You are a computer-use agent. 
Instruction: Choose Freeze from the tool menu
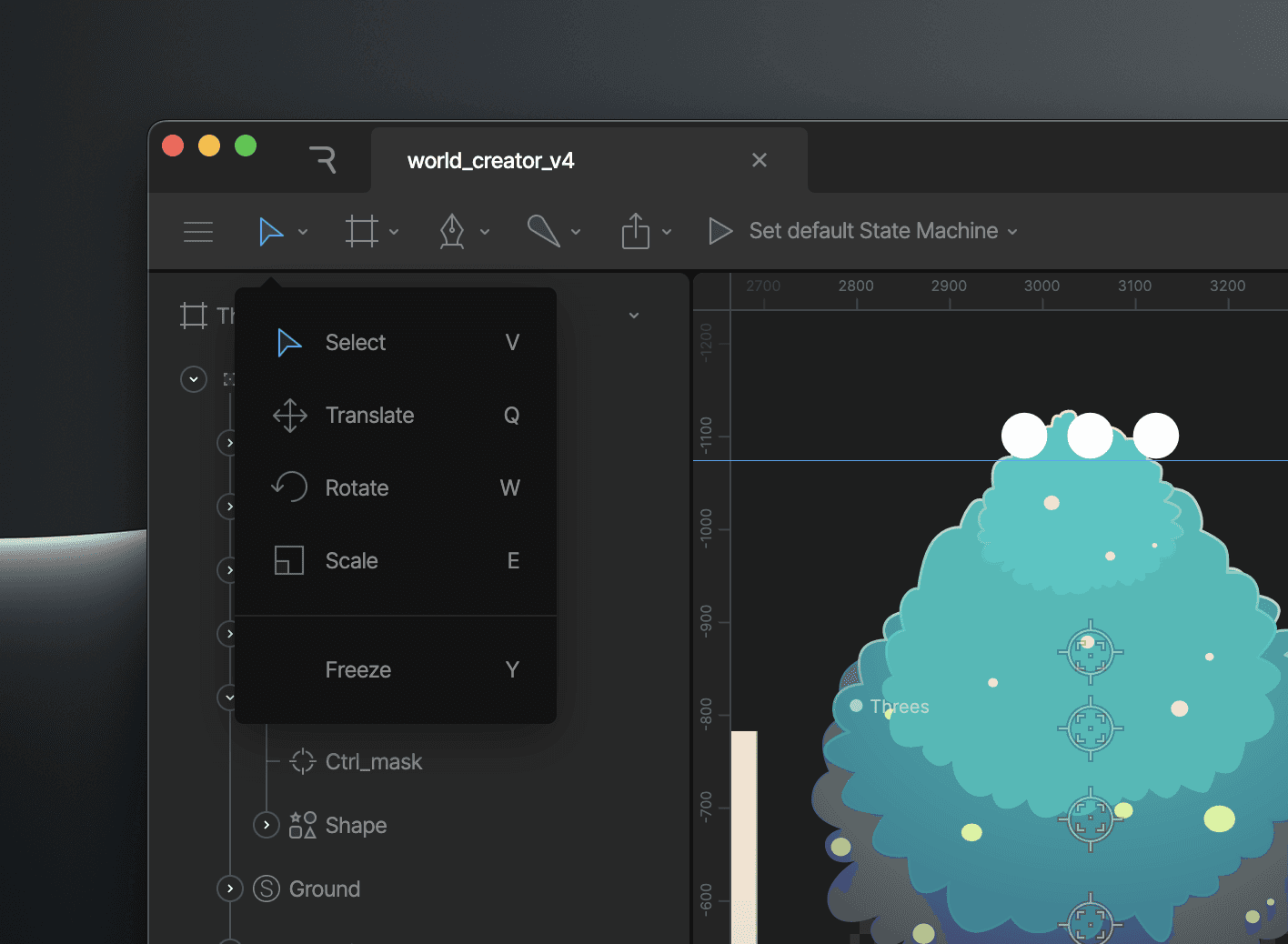pyautogui.click(x=396, y=670)
